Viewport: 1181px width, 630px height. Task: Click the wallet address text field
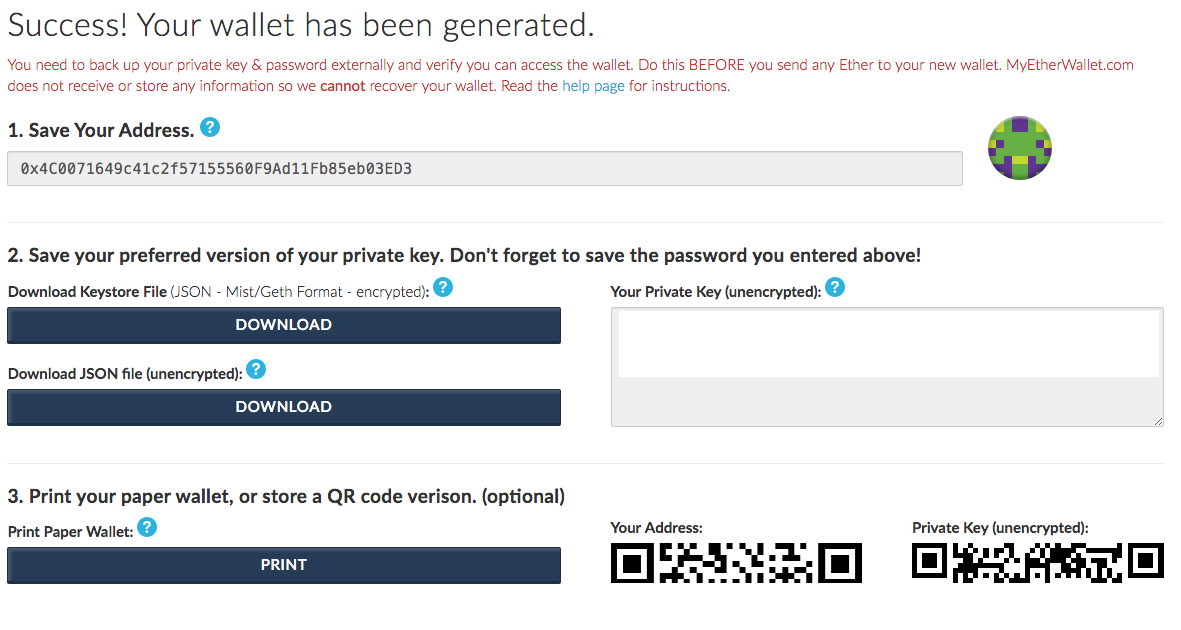coord(485,168)
